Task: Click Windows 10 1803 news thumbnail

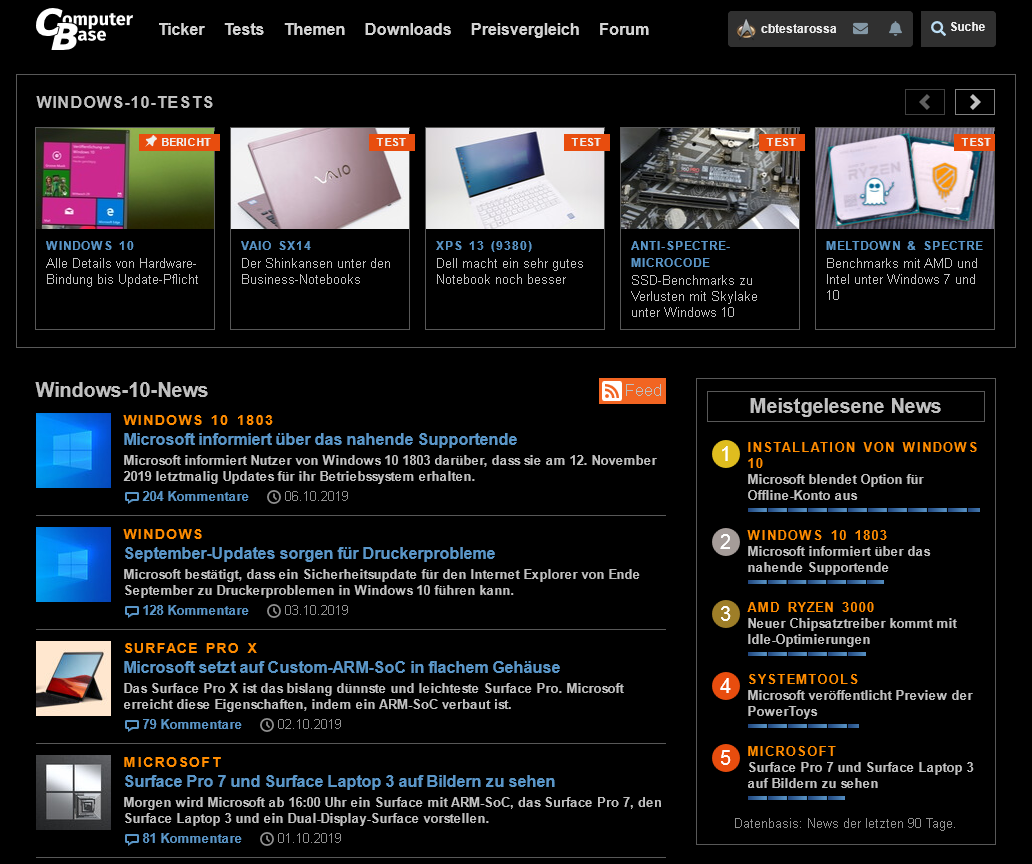Action: (x=73, y=451)
